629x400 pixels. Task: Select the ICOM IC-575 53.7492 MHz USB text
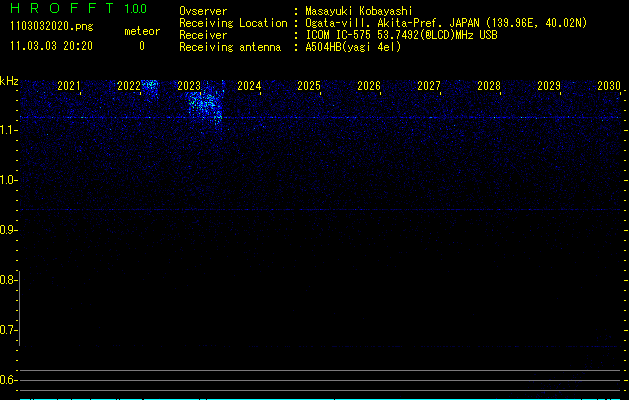(x=401, y=35)
